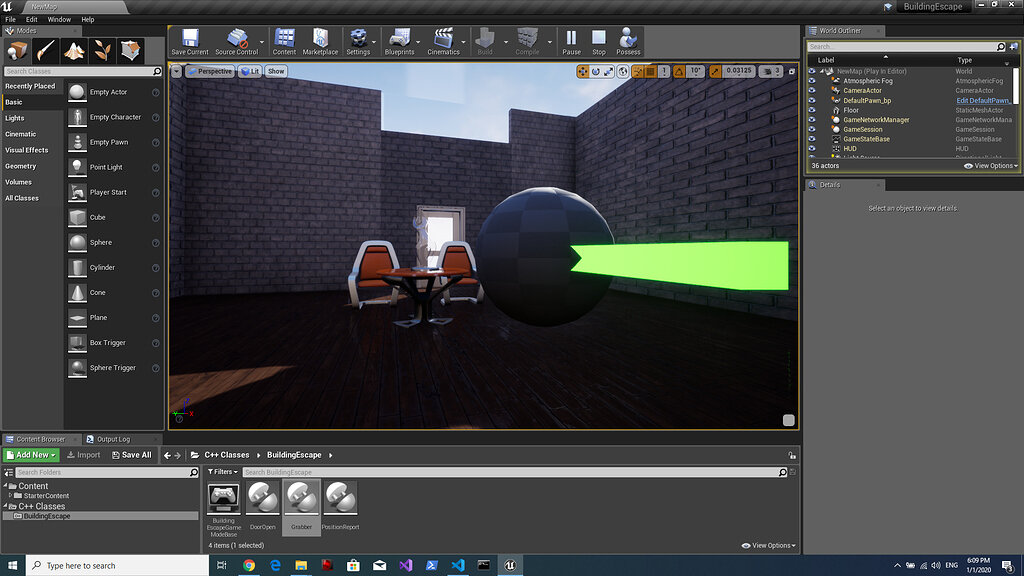Pause the running play session
The height and width of the screenshot is (576, 1024).
[x=571, y=41]
